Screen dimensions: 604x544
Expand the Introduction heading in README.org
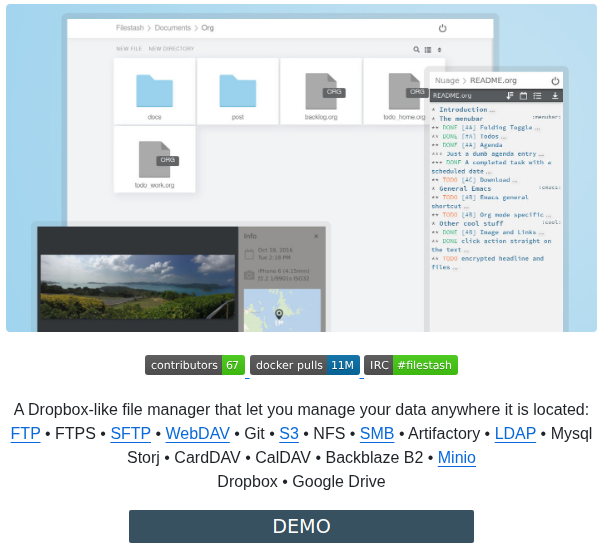[463, 110]
